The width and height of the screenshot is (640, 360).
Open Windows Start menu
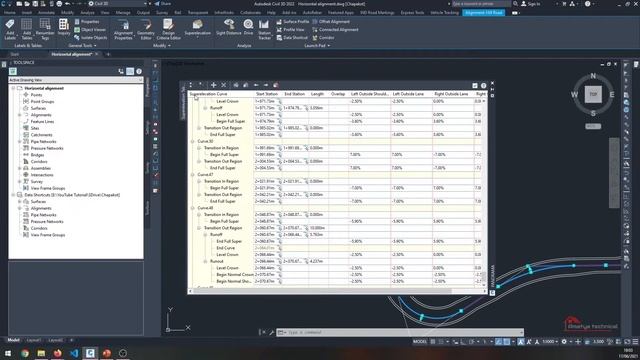pos(8,353)
